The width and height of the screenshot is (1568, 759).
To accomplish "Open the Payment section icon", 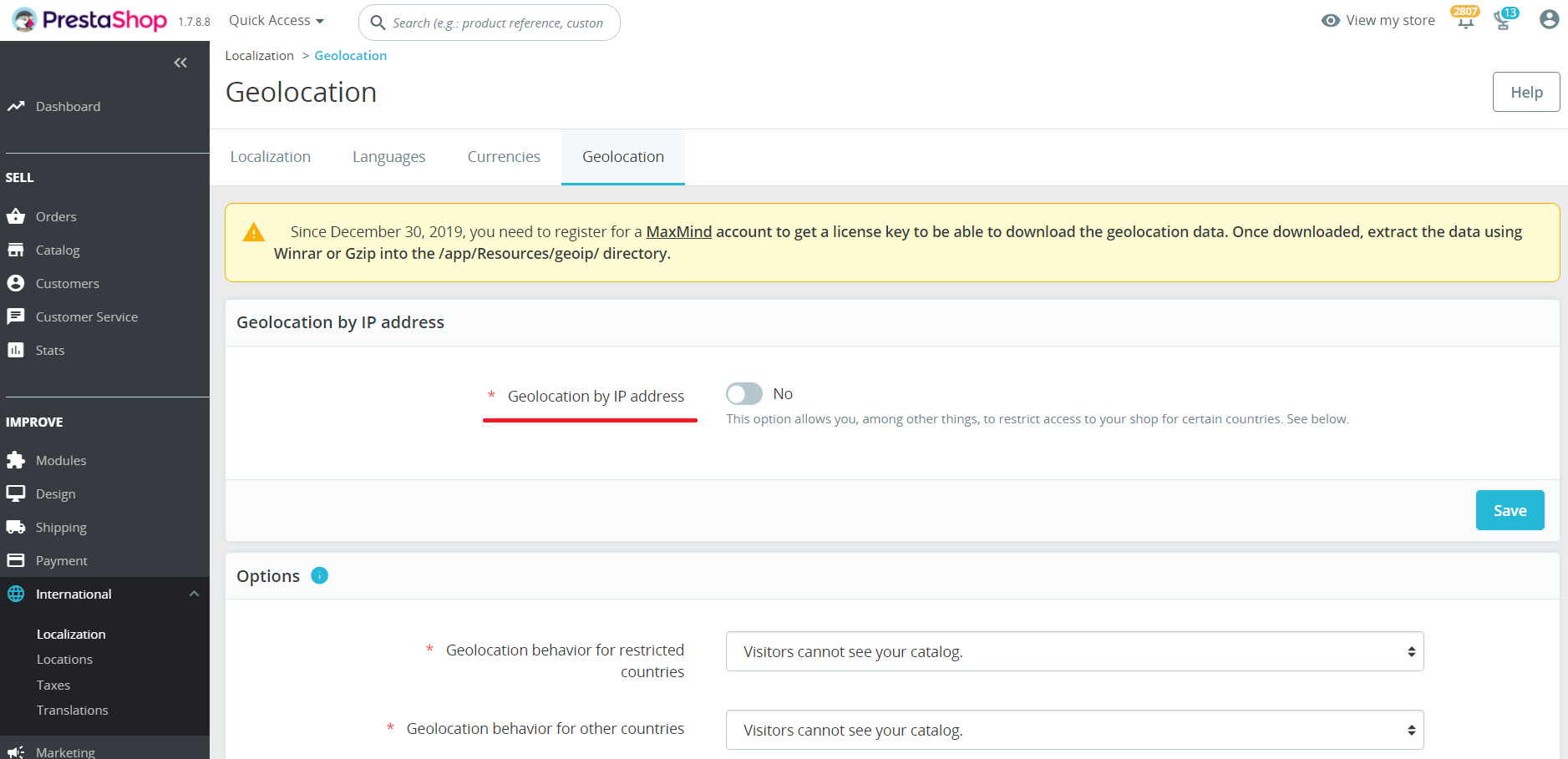I will pos(17,560).
